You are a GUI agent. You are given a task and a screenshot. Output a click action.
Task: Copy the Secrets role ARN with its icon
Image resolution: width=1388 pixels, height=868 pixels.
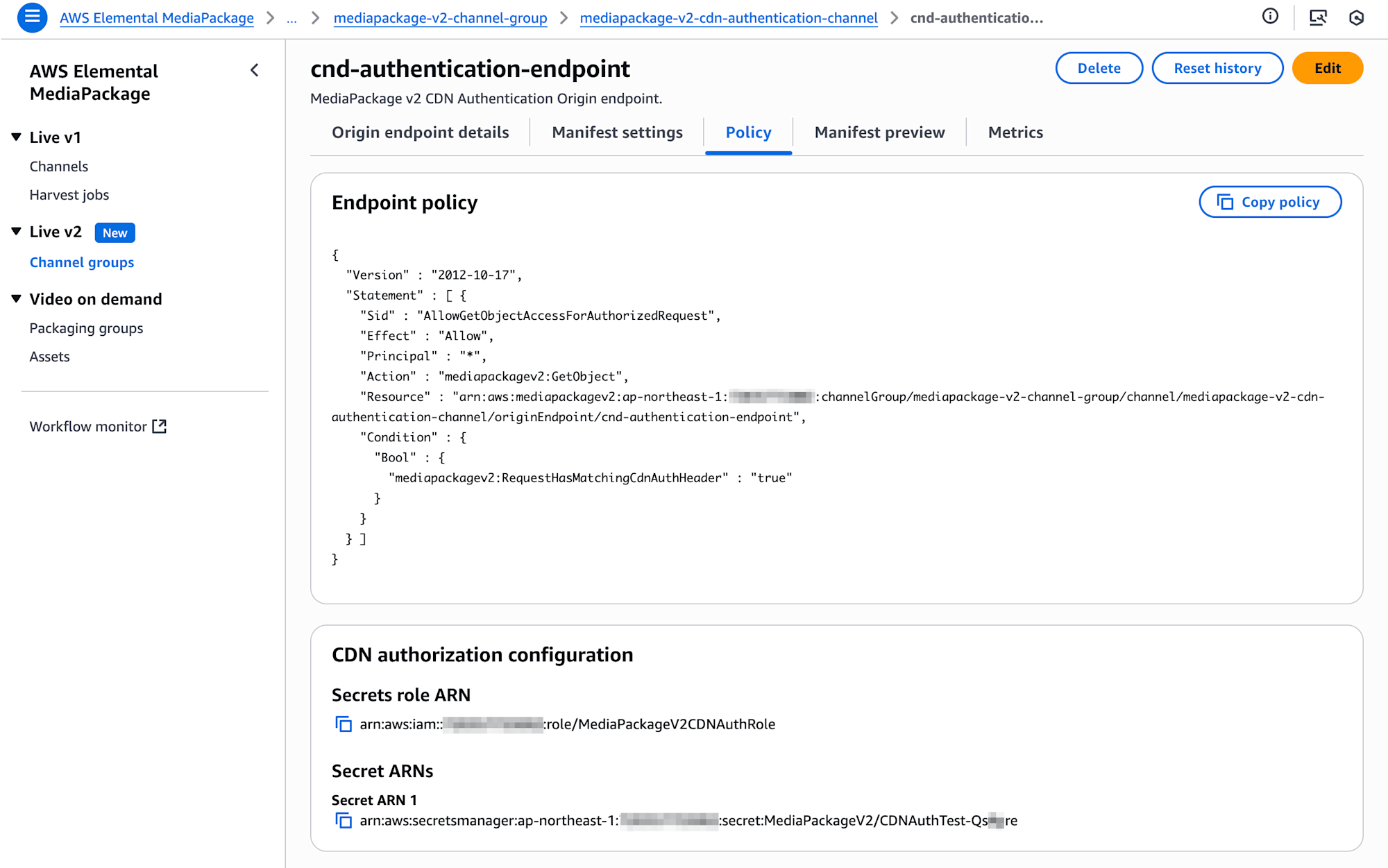pyautogui.click(x=344, y=724)
